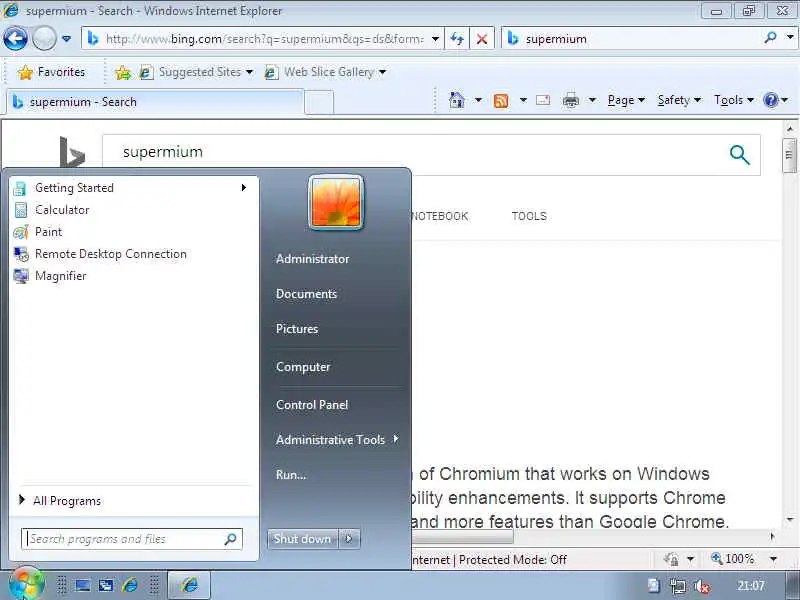The image size is (800, 600).
Task: Click the vertical scrollbar thumb
Action: click(789, 155)
